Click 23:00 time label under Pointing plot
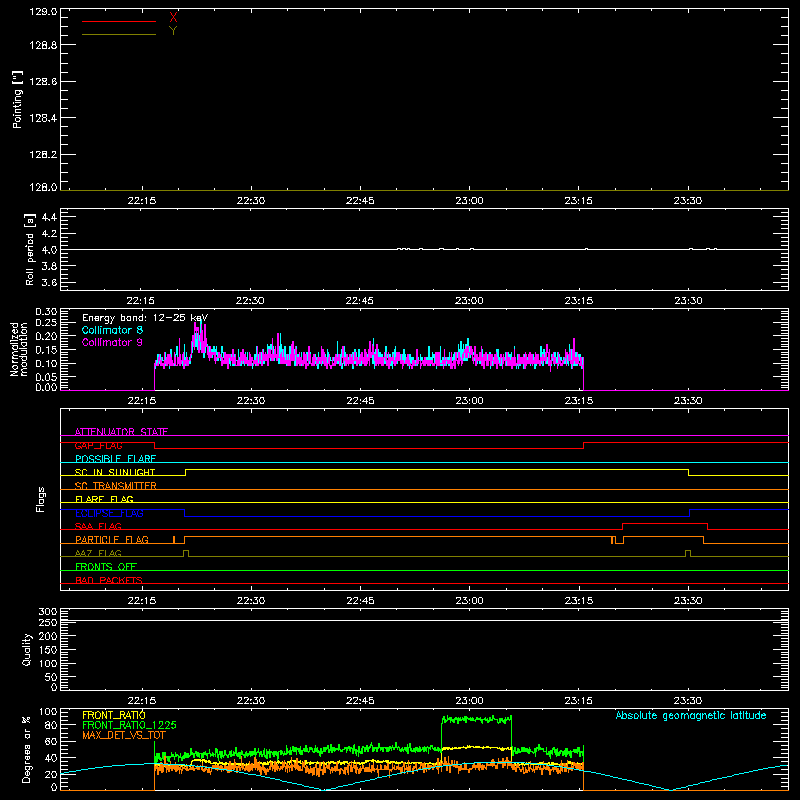 click(x=469, y=201)
